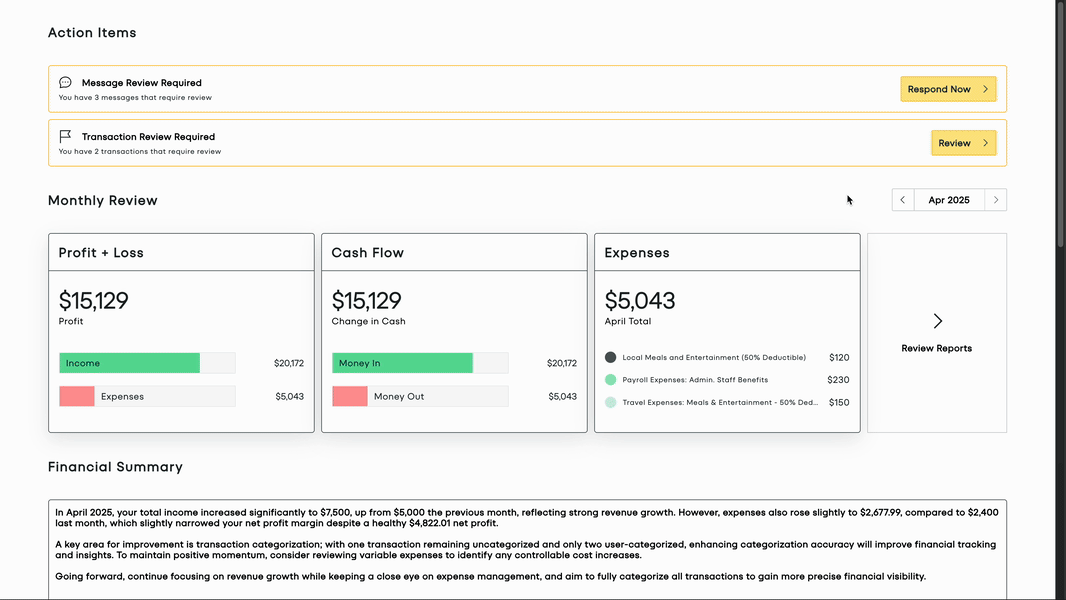
Task: Click the dark dot beside Local Meals and Entertainment
Action: click(610, 356)
